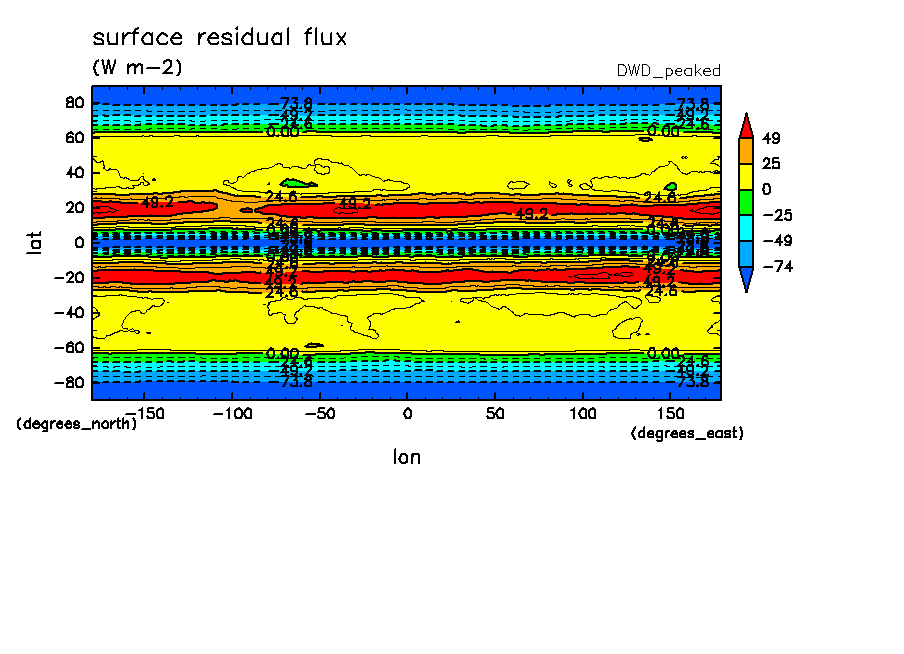Select the 'lat' axis label

point(35,243)
